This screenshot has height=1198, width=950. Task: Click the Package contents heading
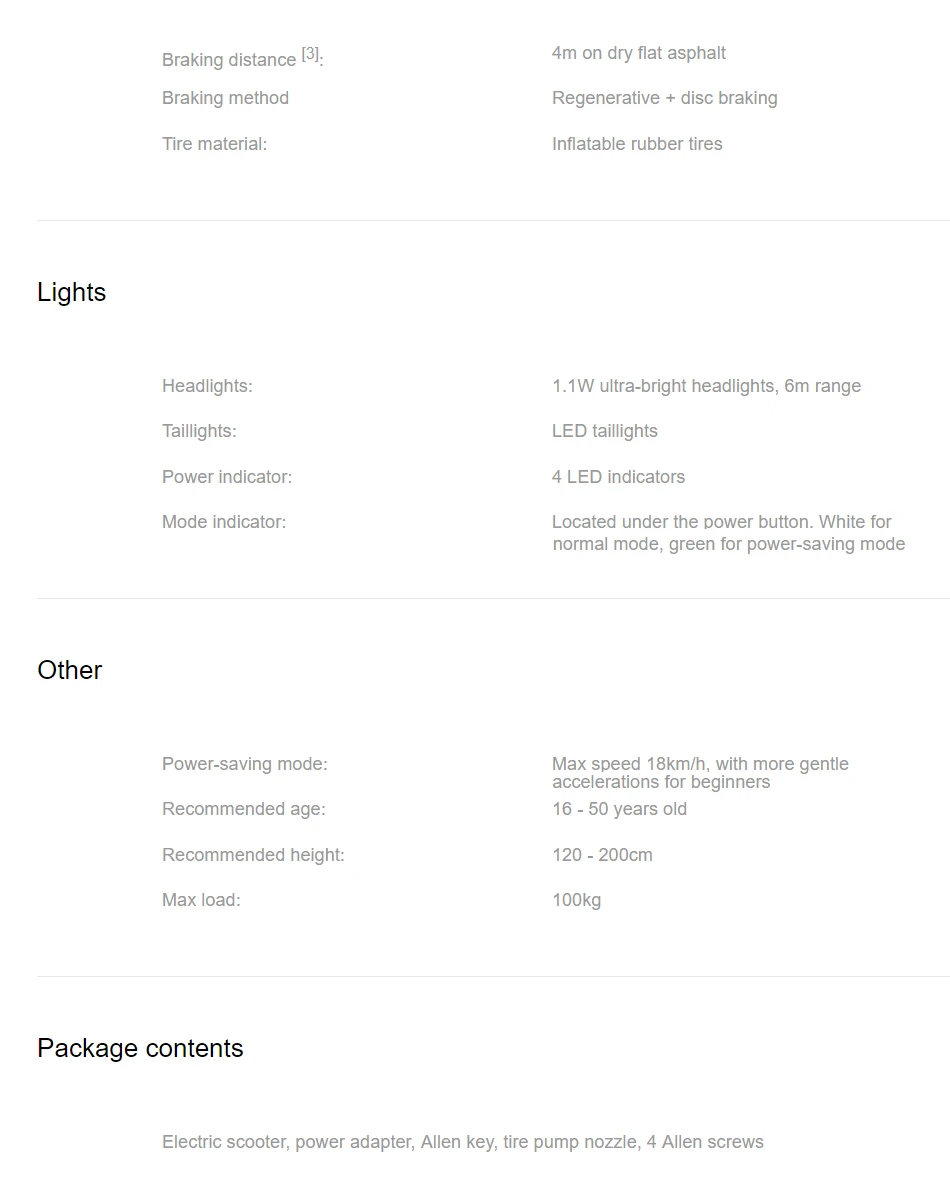point(140,1048)
